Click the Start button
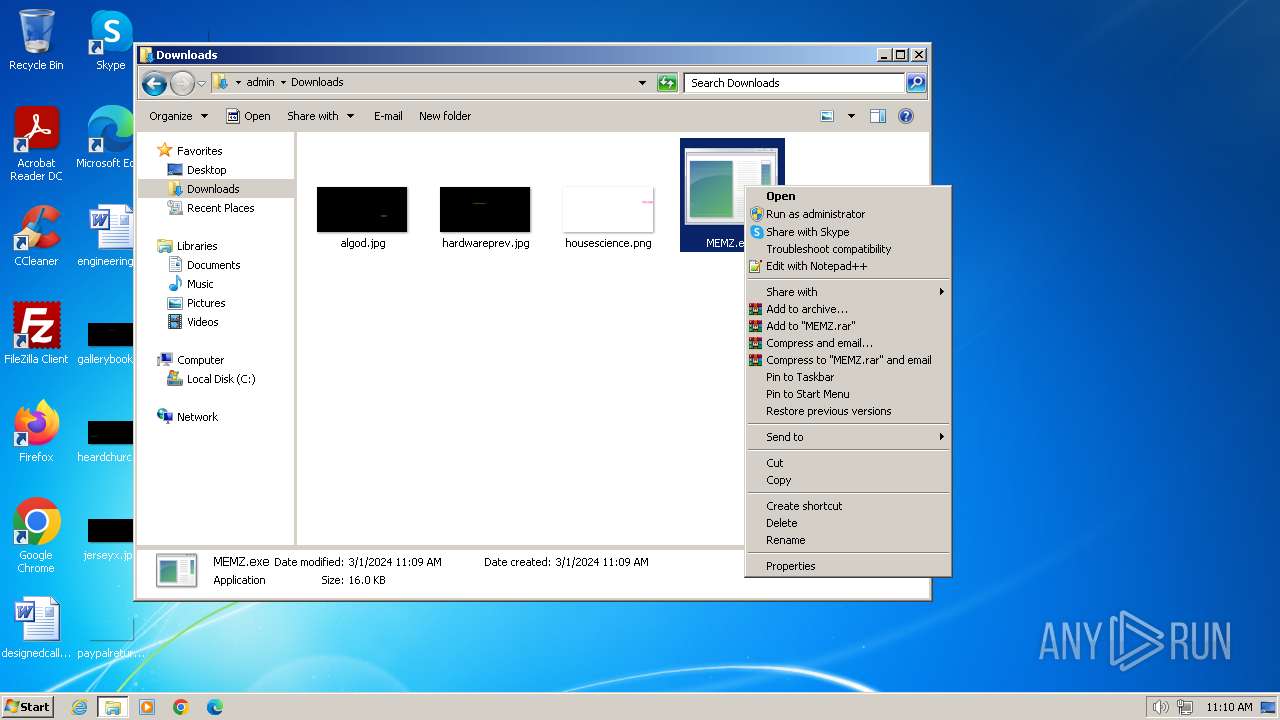Viewport: 1280px width, 720px height. (x=28, y=706)
